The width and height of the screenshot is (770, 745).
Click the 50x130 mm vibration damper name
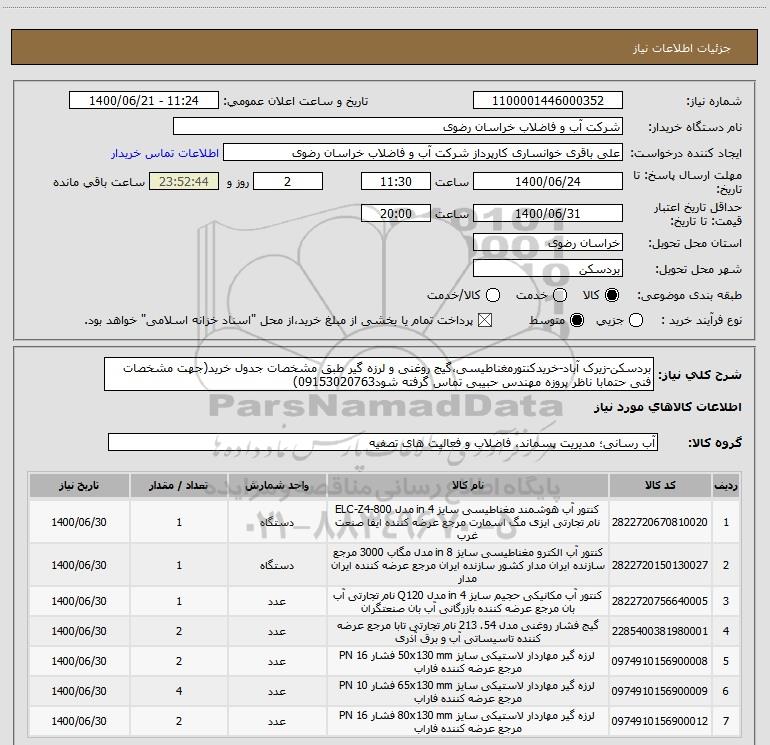click(x=468, y=662)
